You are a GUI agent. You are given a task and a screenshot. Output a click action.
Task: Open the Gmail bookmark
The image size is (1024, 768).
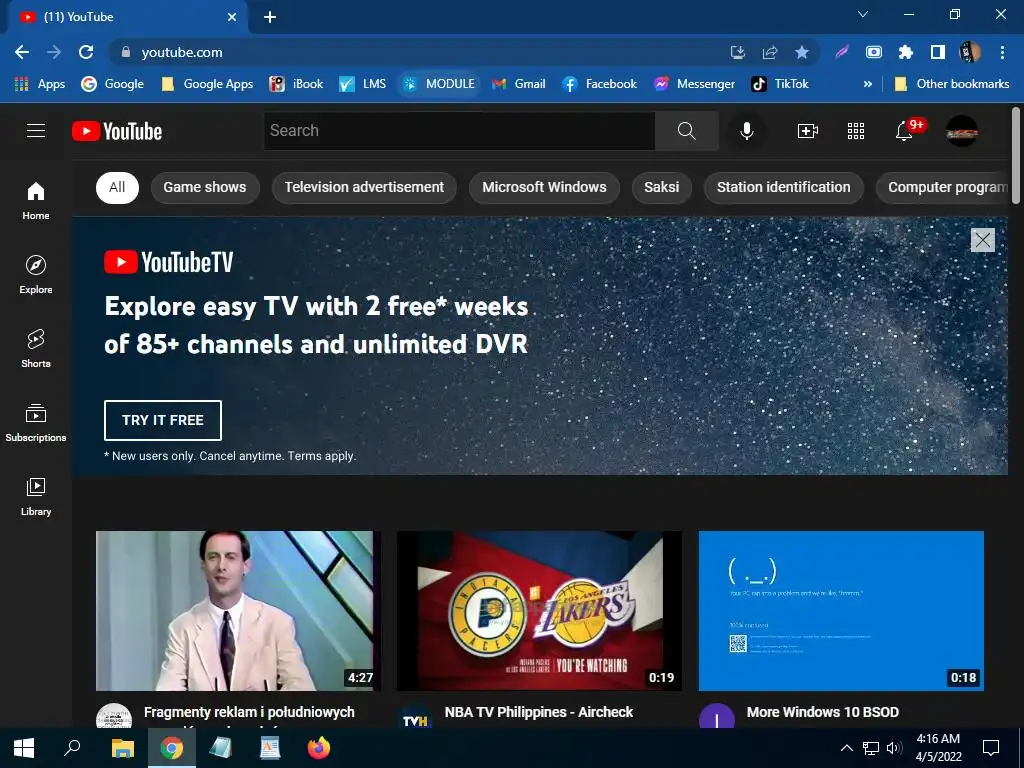519,84
